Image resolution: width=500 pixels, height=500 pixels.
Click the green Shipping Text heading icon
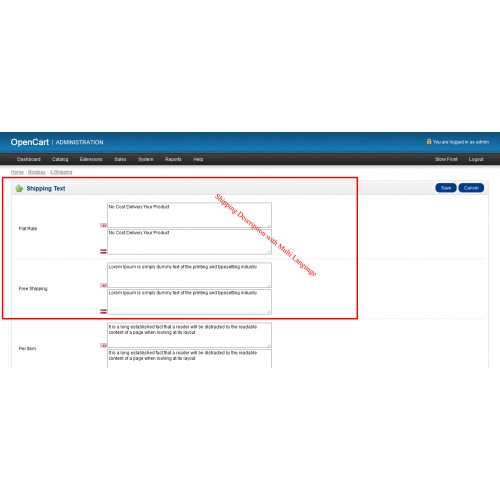click(19, 188)
